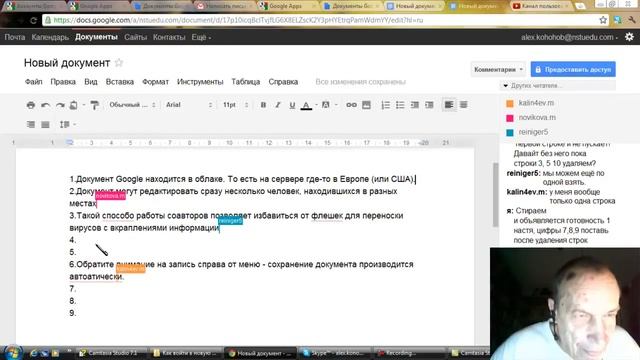Toggle Bold formatting
Screen dimensions: 640x360
pos(263,105)
